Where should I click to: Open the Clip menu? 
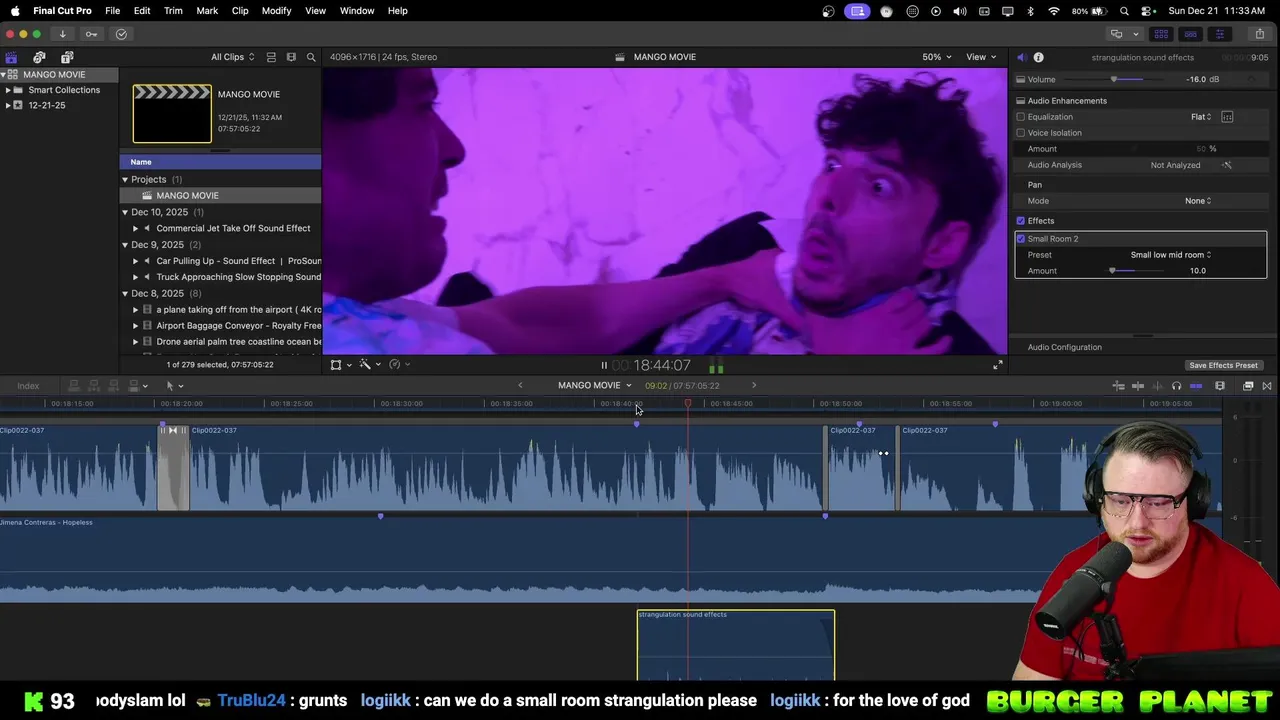(240, 11)
